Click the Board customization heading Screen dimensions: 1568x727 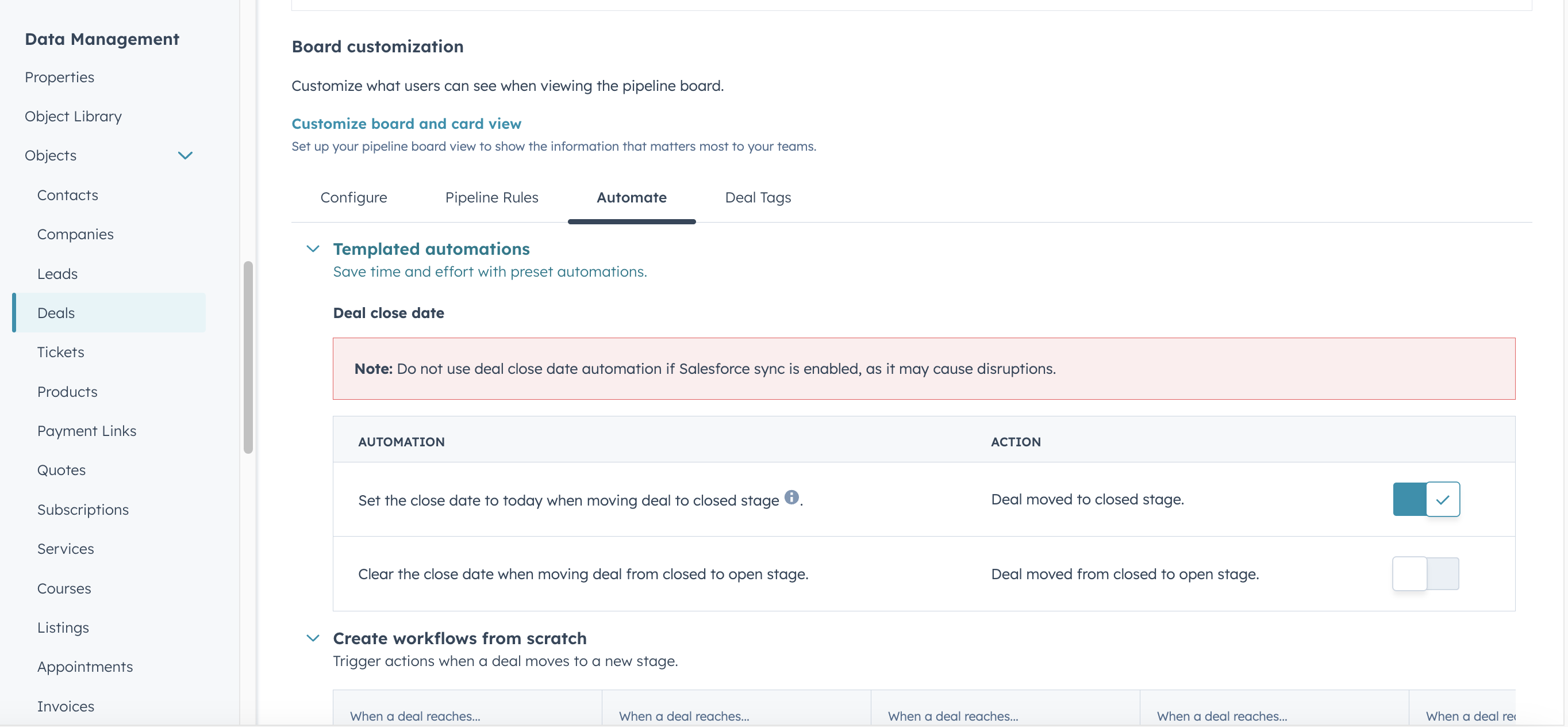tap(377, 46)
